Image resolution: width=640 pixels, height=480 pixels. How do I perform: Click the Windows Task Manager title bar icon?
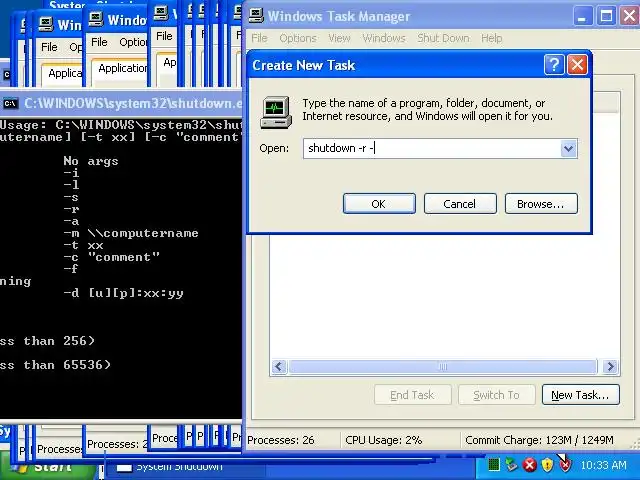256,16
